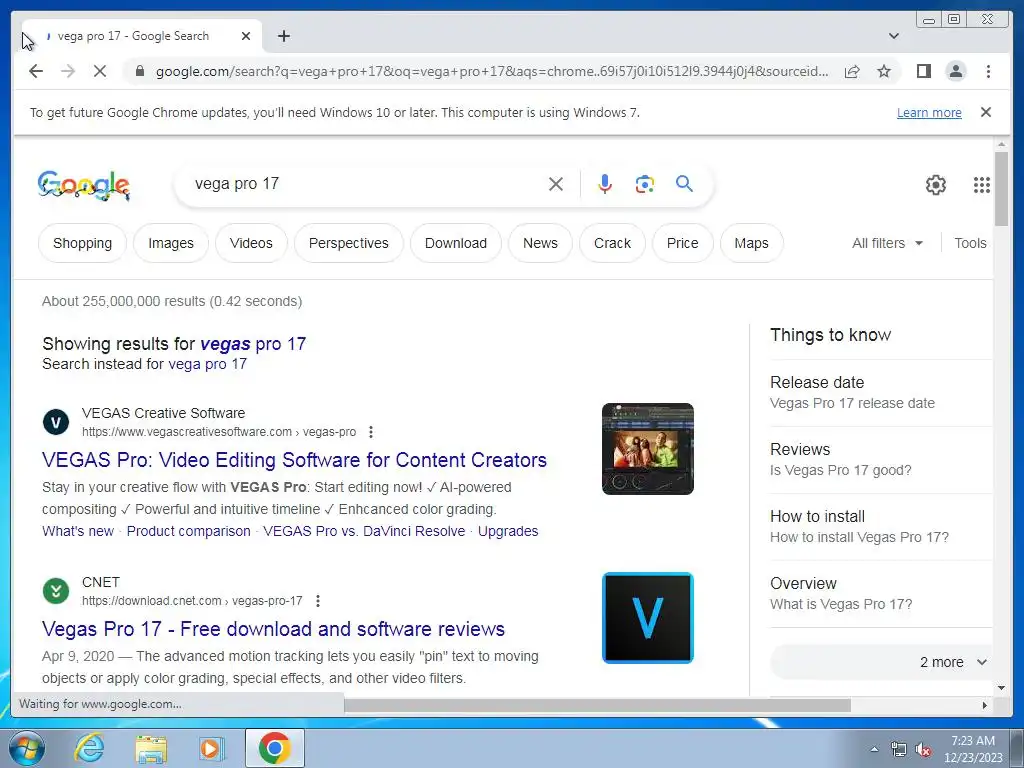Open the Upgrades sitelink
Viewport: 1024px width, 768px height.
point(508,531)
